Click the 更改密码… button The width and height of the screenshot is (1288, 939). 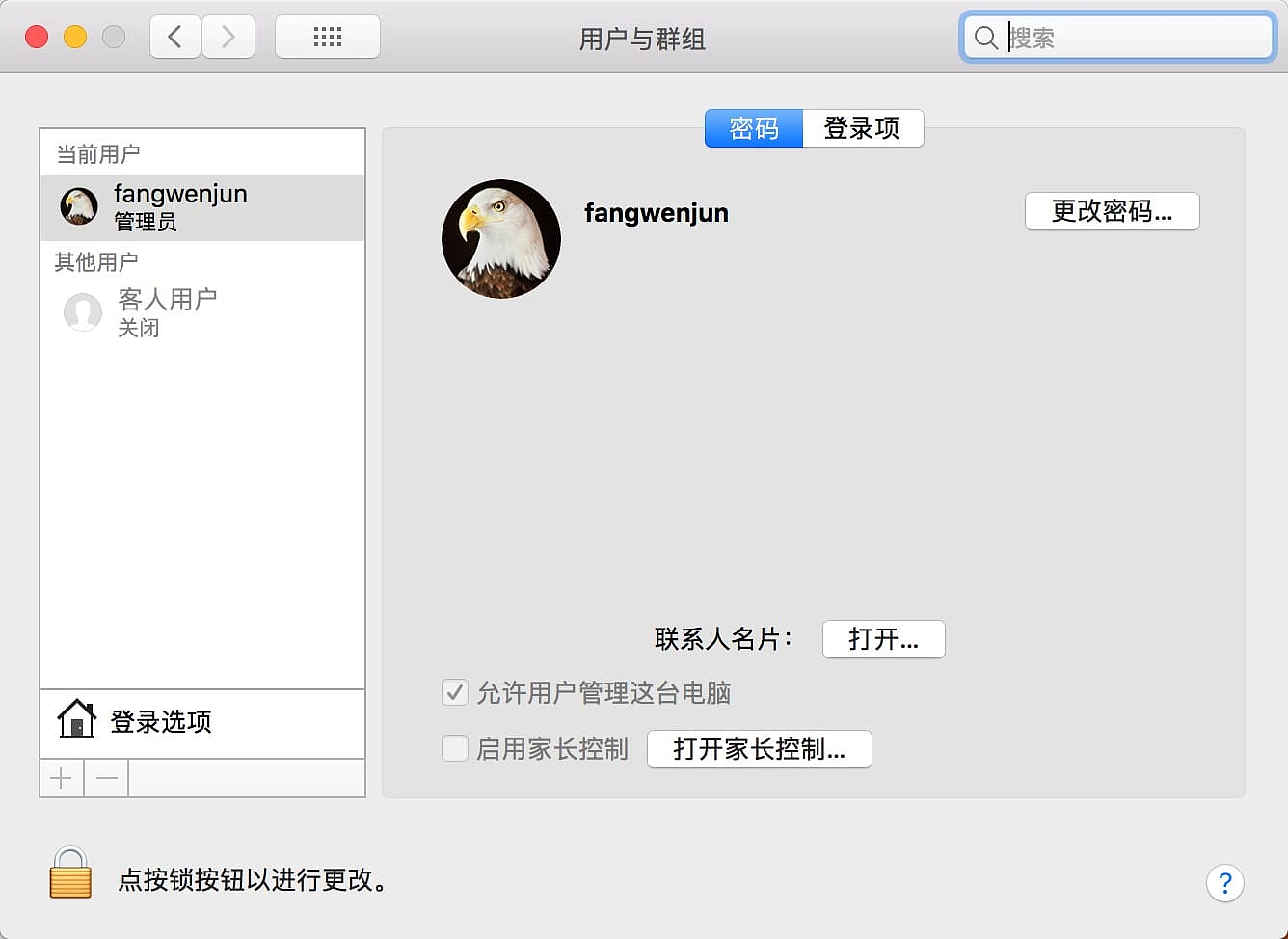1112,211
